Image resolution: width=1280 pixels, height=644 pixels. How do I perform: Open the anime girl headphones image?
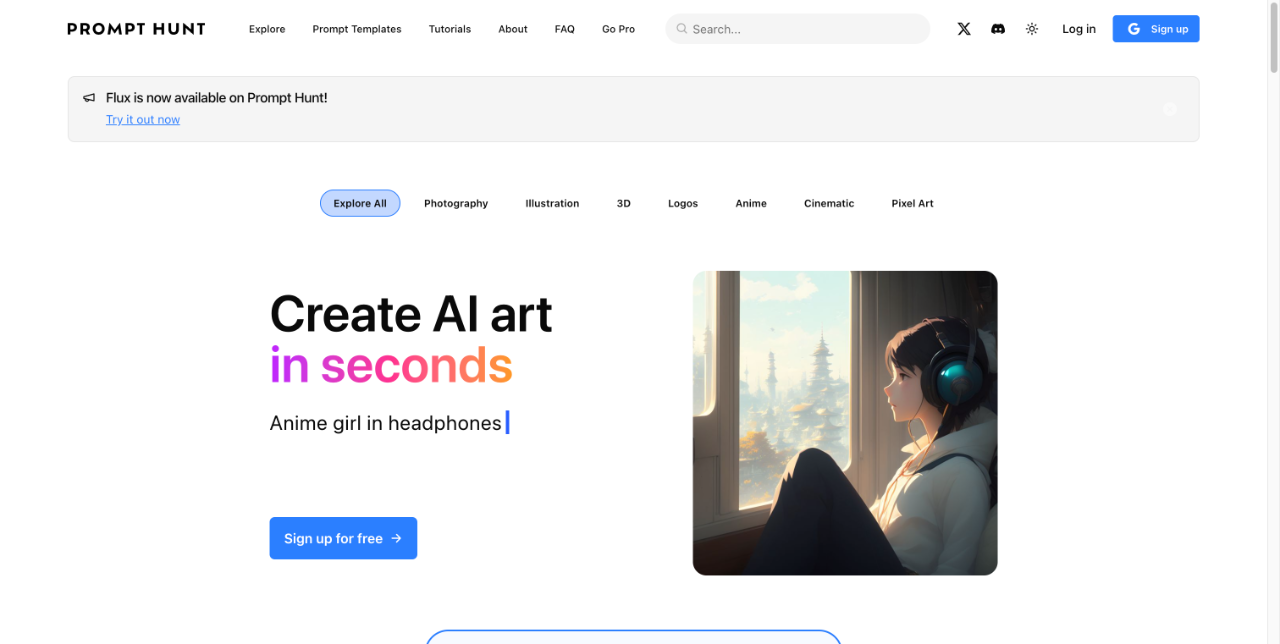[x=845, y=423]
